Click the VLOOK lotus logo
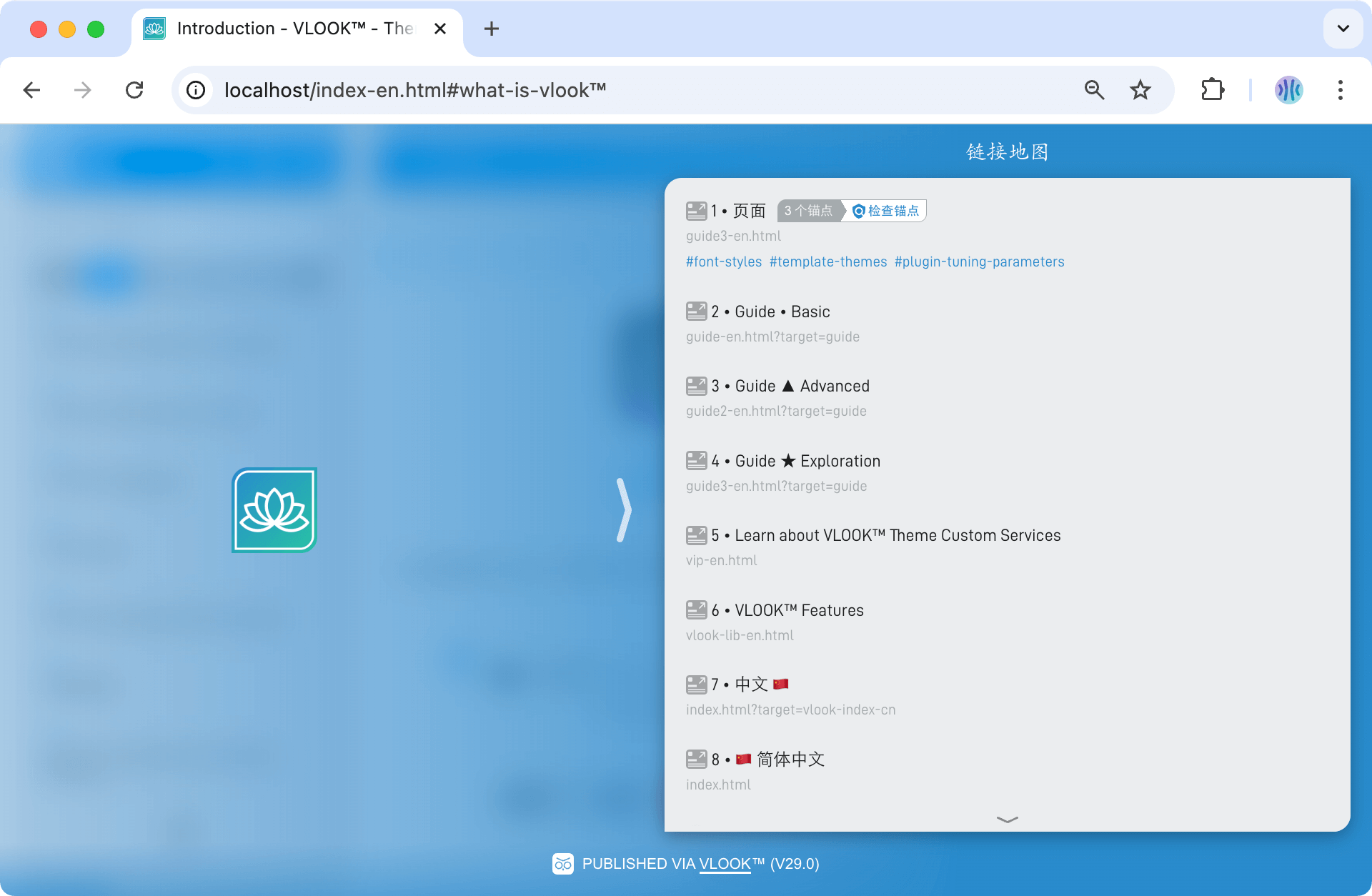This screenshot has height=896, width=1372. 274,510
